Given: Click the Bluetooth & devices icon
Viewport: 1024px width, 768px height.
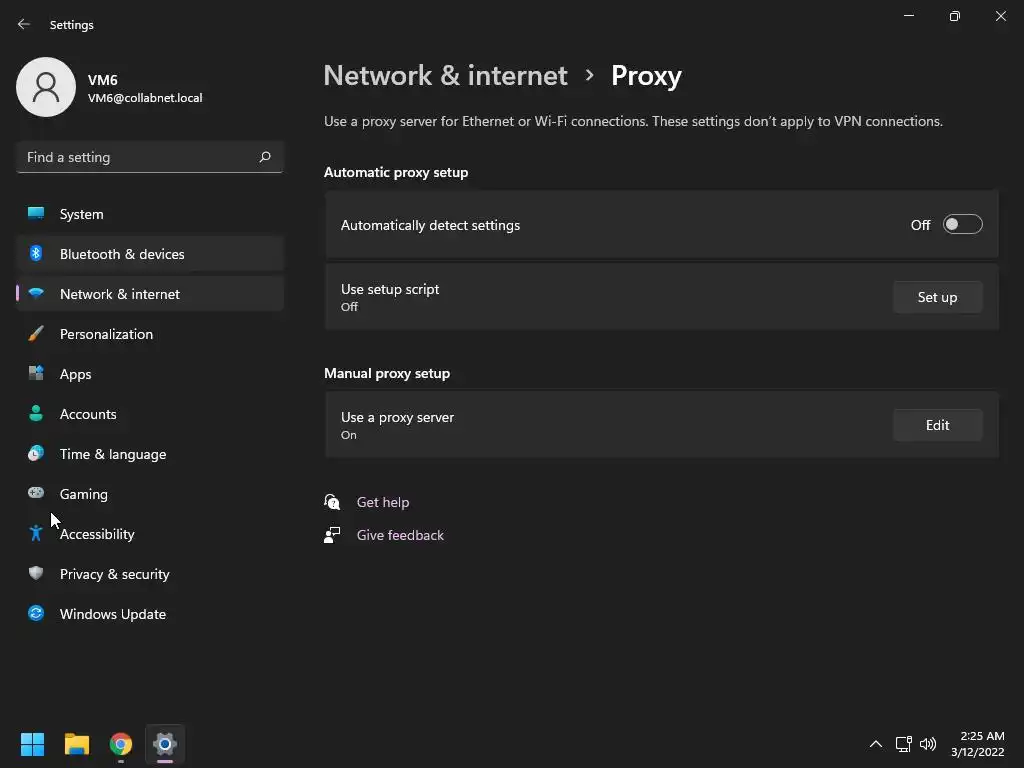Looking at the screenshot, I should point(36,254).
